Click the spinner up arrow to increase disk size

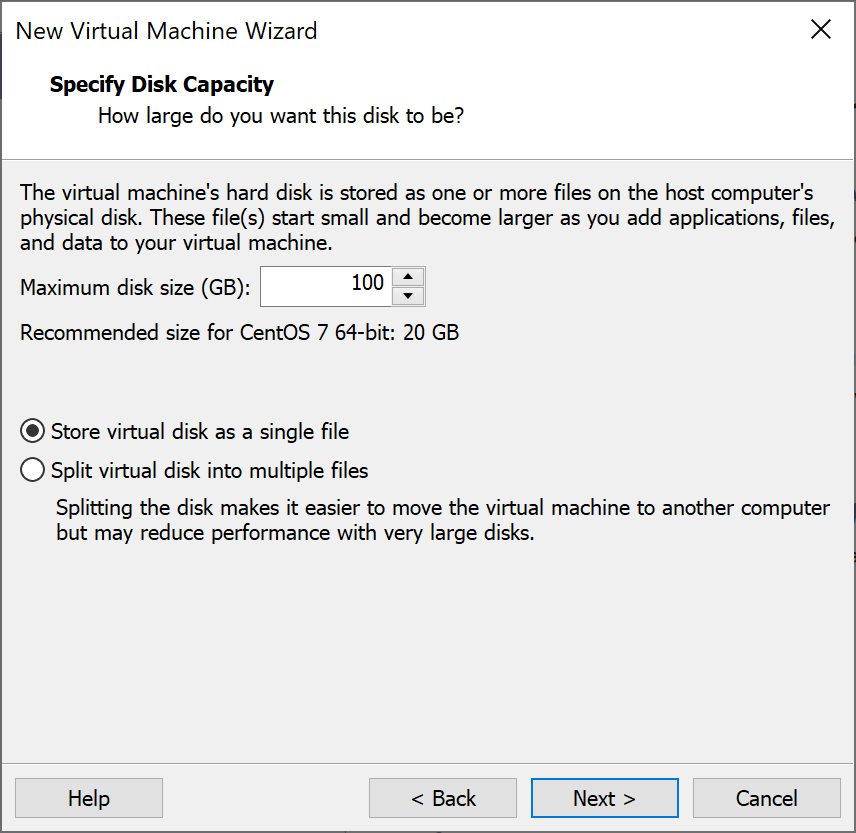click(408, 278)
